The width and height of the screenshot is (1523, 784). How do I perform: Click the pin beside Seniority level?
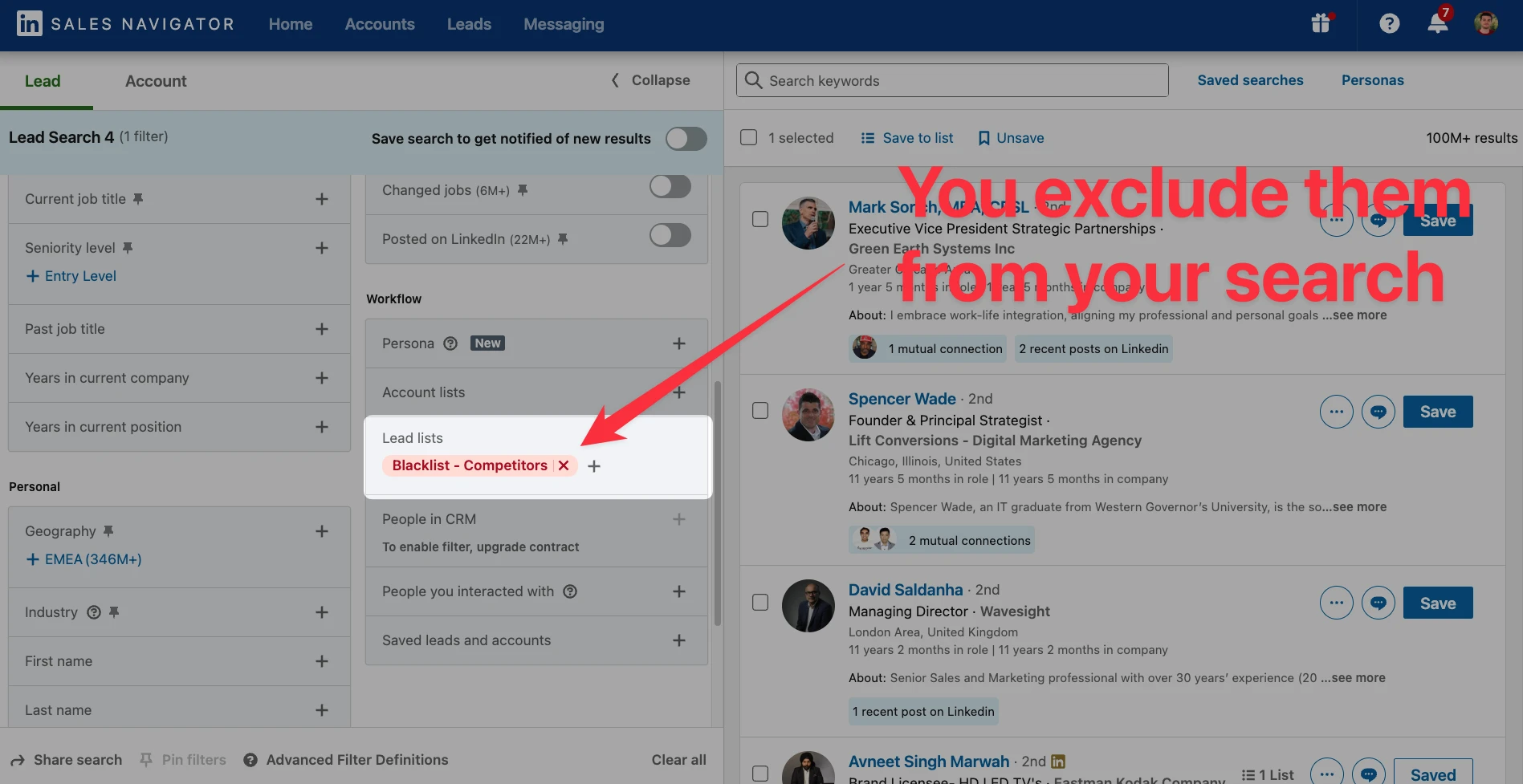[128, 248]
